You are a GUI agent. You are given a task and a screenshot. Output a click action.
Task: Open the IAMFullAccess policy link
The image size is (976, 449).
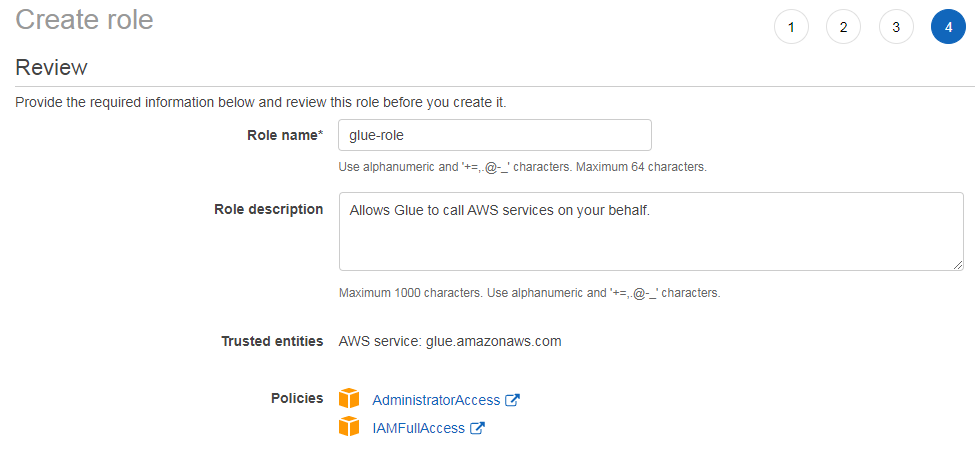coord(418,428)
